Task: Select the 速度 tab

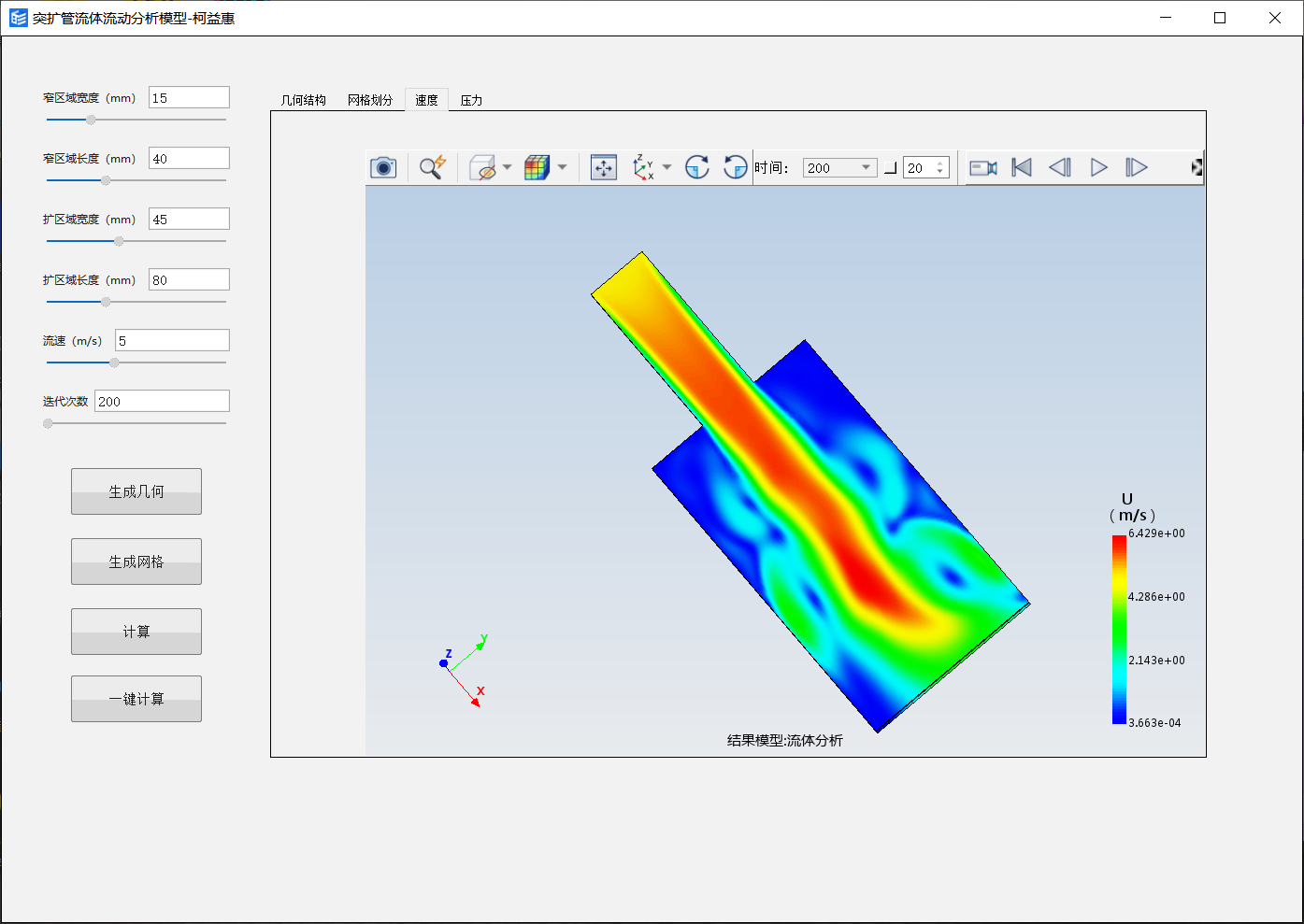Action: [x=426, y=100]
